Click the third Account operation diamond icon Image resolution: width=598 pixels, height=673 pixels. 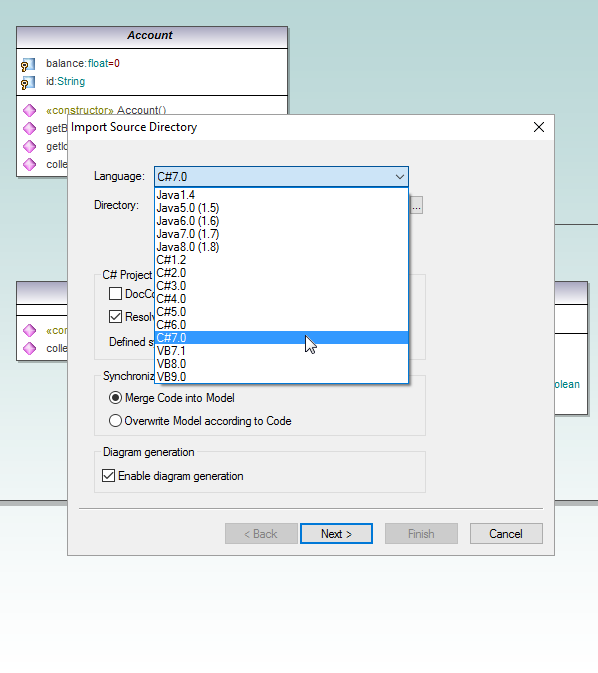[x=30, y=146]
